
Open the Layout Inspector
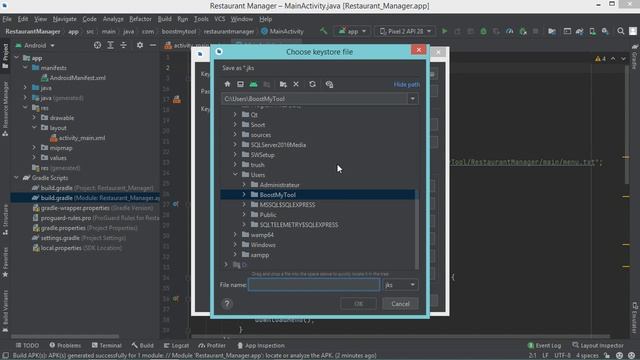[598, 345]
